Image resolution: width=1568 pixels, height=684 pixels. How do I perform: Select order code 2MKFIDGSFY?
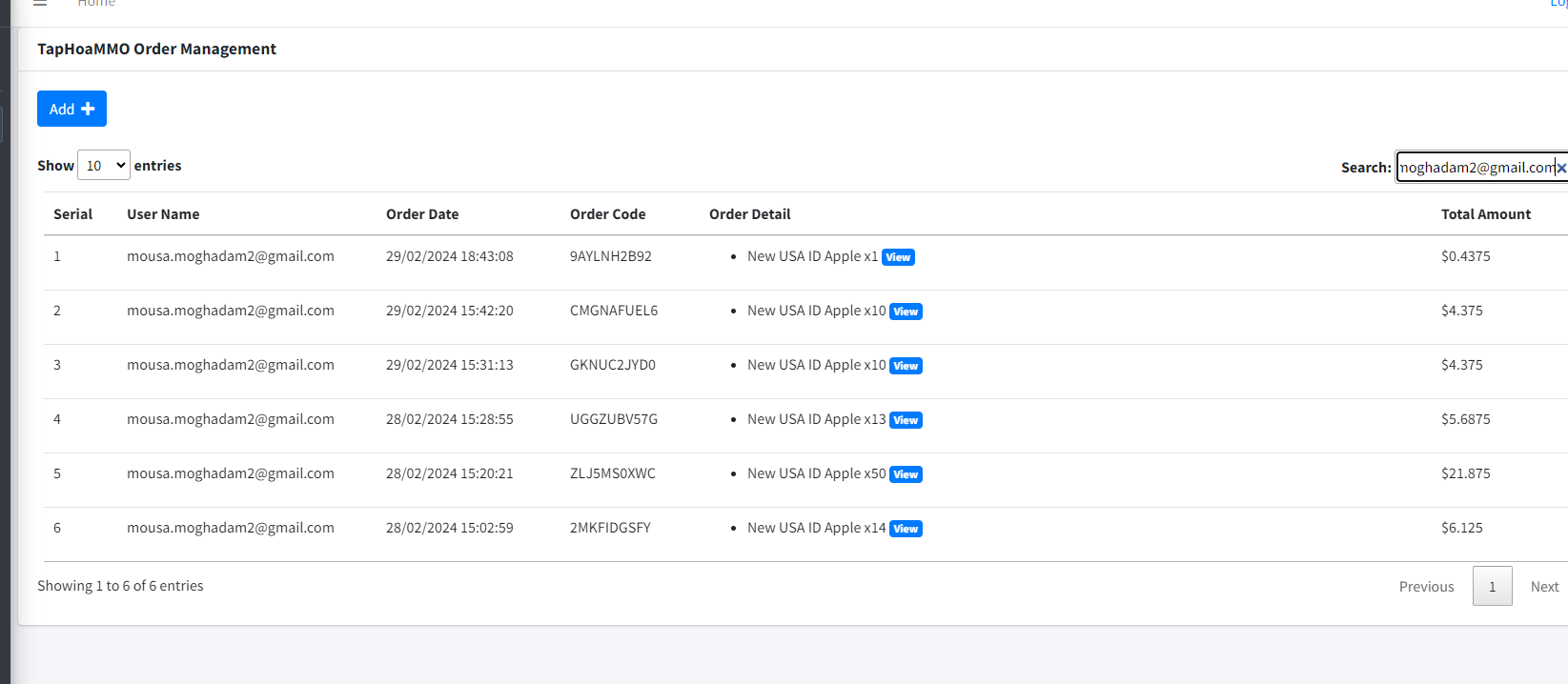point(610,528)
